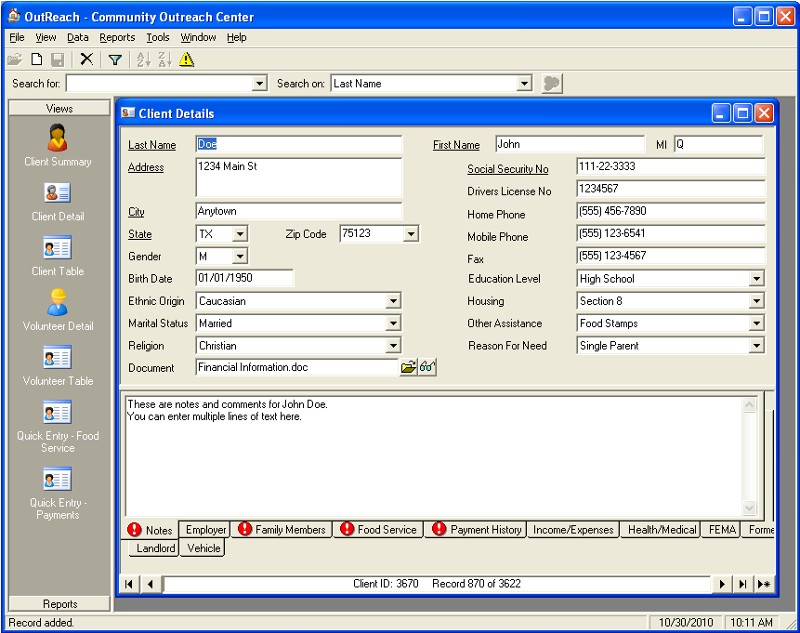The width and height of the screenshot is (800, 633).
Task: Open the Client Summary view
Action: point(57,146)
